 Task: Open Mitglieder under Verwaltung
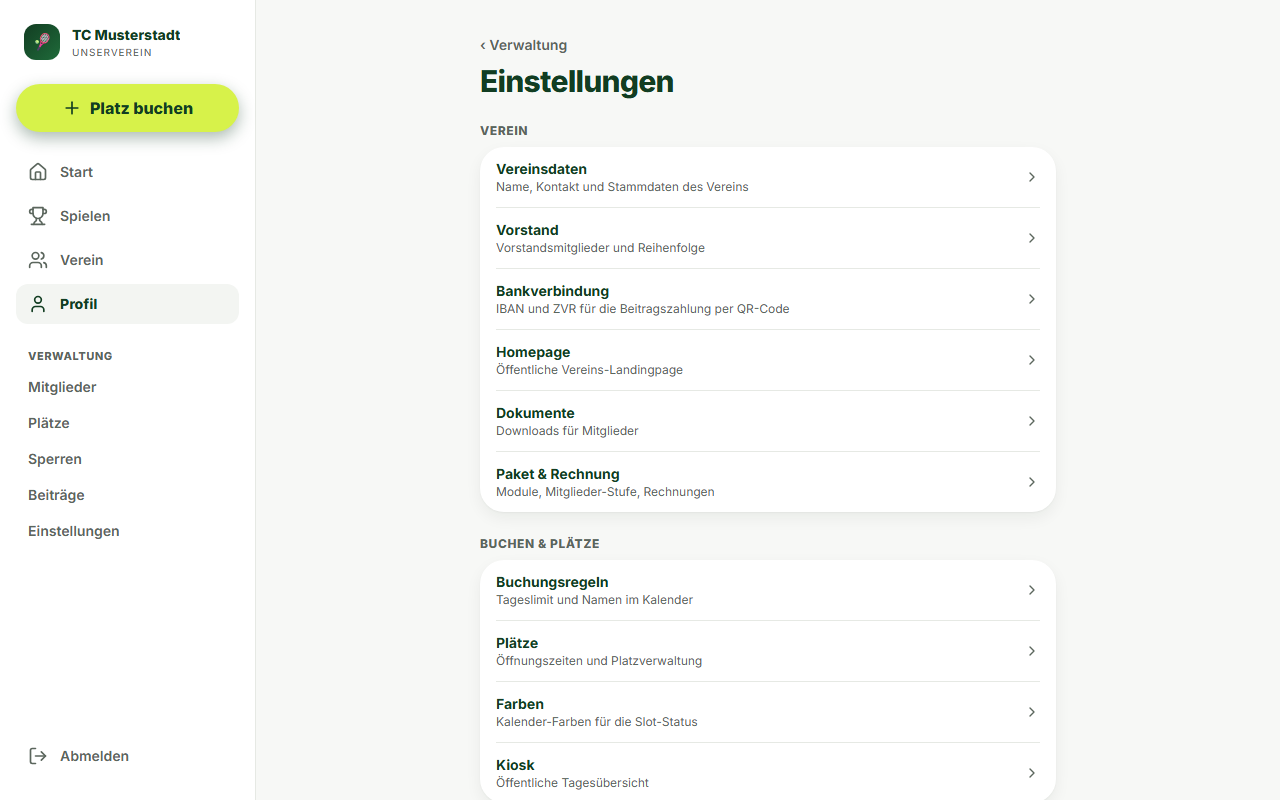(62, 387)
